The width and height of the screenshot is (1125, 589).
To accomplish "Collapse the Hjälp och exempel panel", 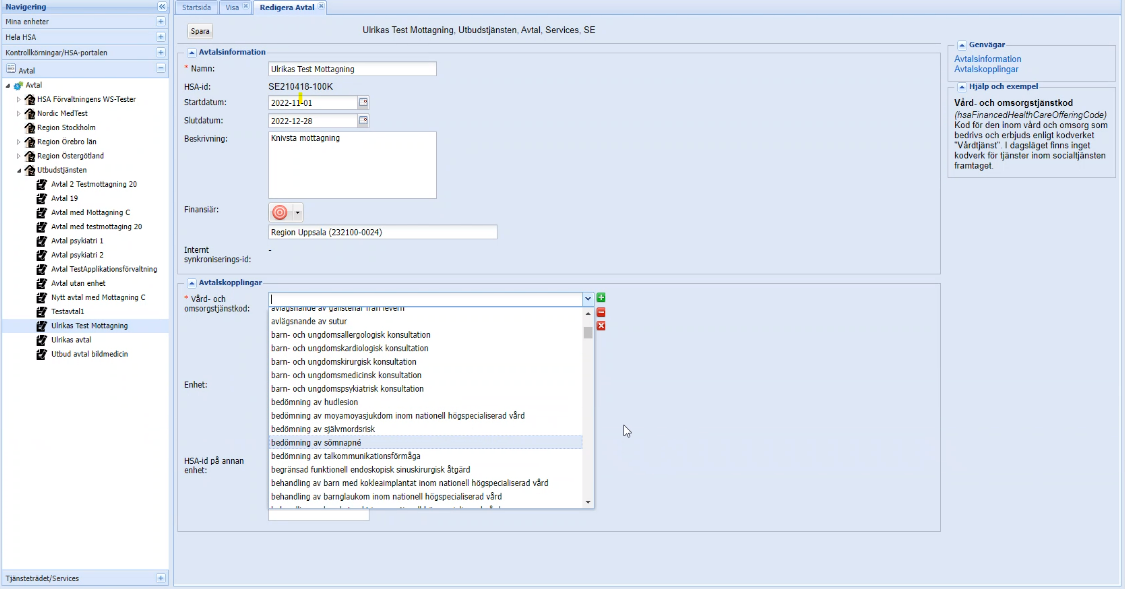I will [x=961, y=87].
